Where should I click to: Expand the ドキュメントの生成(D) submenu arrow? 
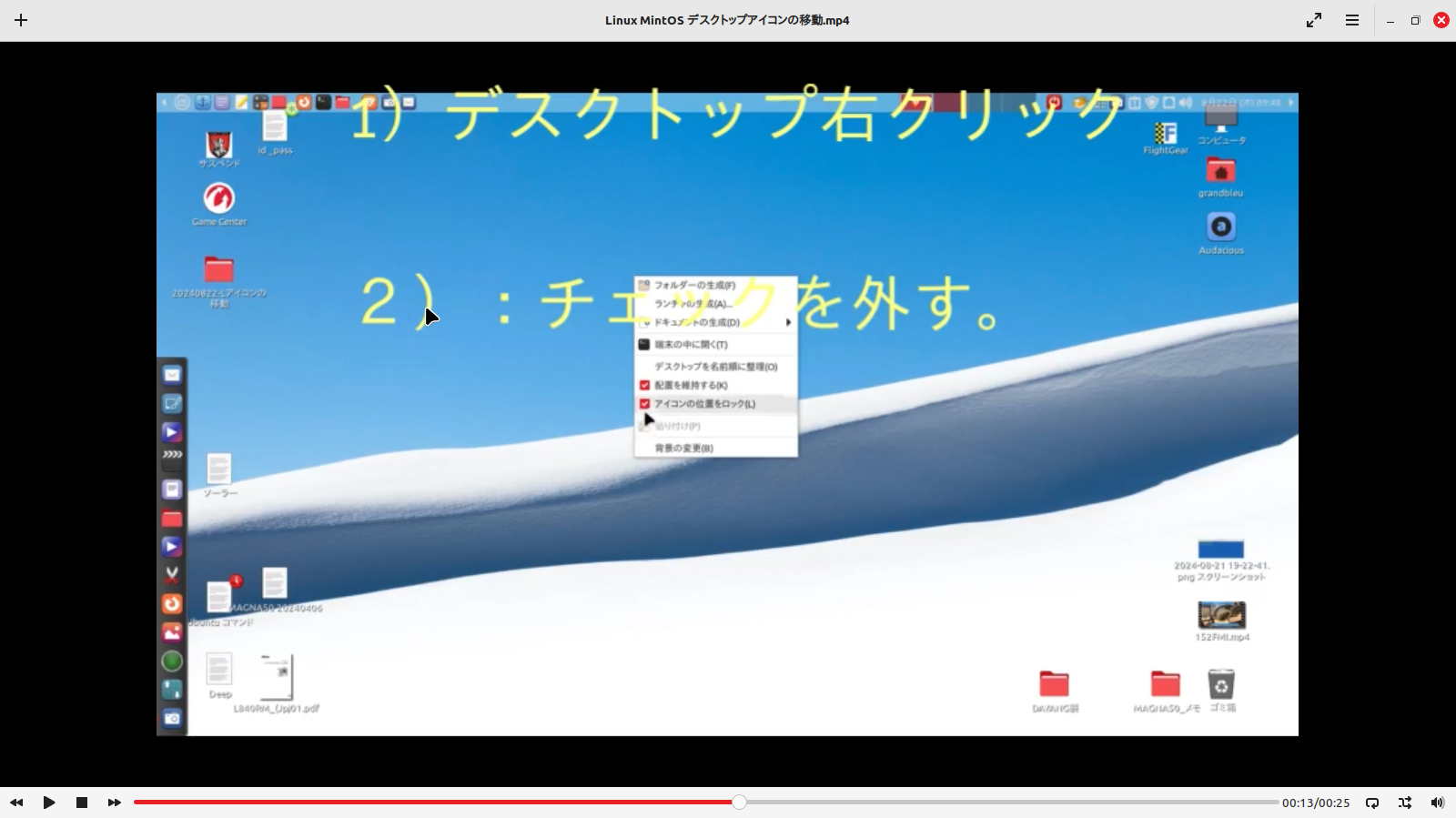788,322
